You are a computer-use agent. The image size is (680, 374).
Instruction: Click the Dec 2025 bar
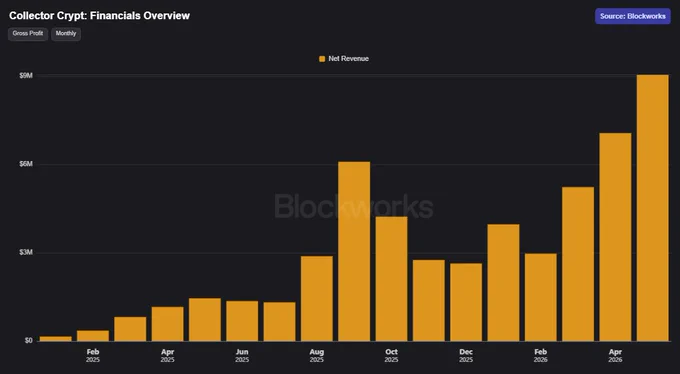coord(466,302)
